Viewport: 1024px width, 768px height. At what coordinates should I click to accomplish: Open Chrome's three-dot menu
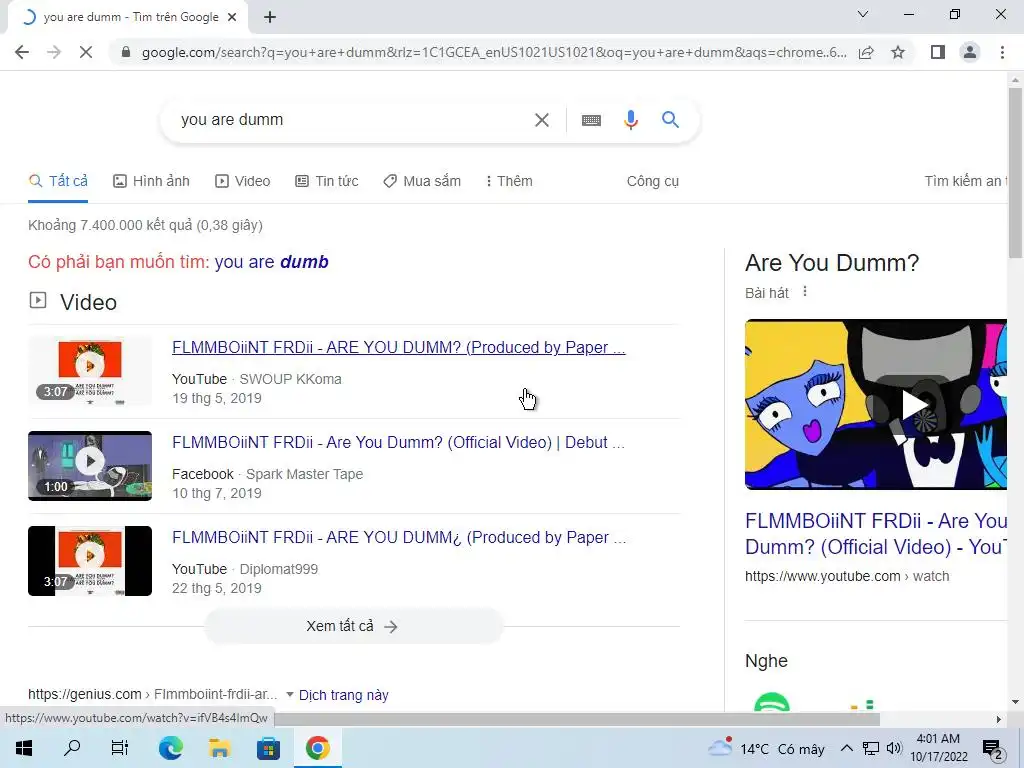pyautogui.click(x=1002, y=52)
